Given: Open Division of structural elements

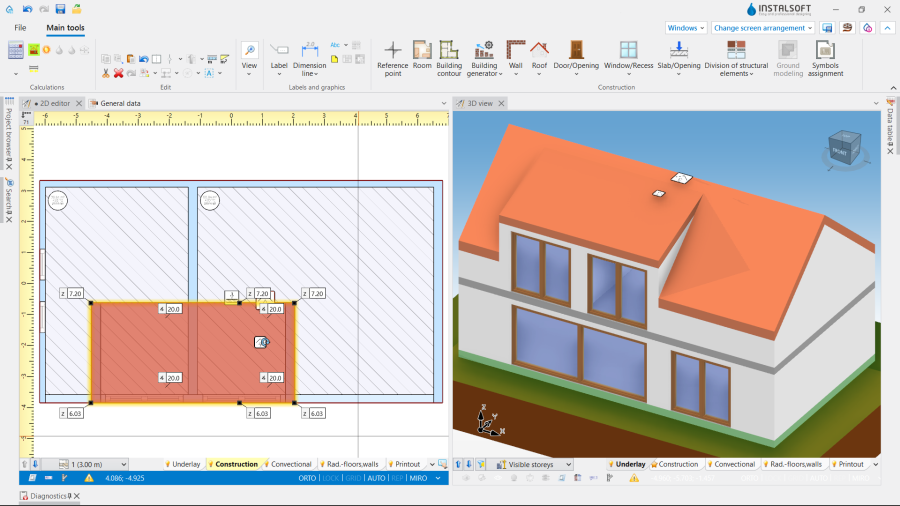Looking at the screenshot, I should point(736,59).
